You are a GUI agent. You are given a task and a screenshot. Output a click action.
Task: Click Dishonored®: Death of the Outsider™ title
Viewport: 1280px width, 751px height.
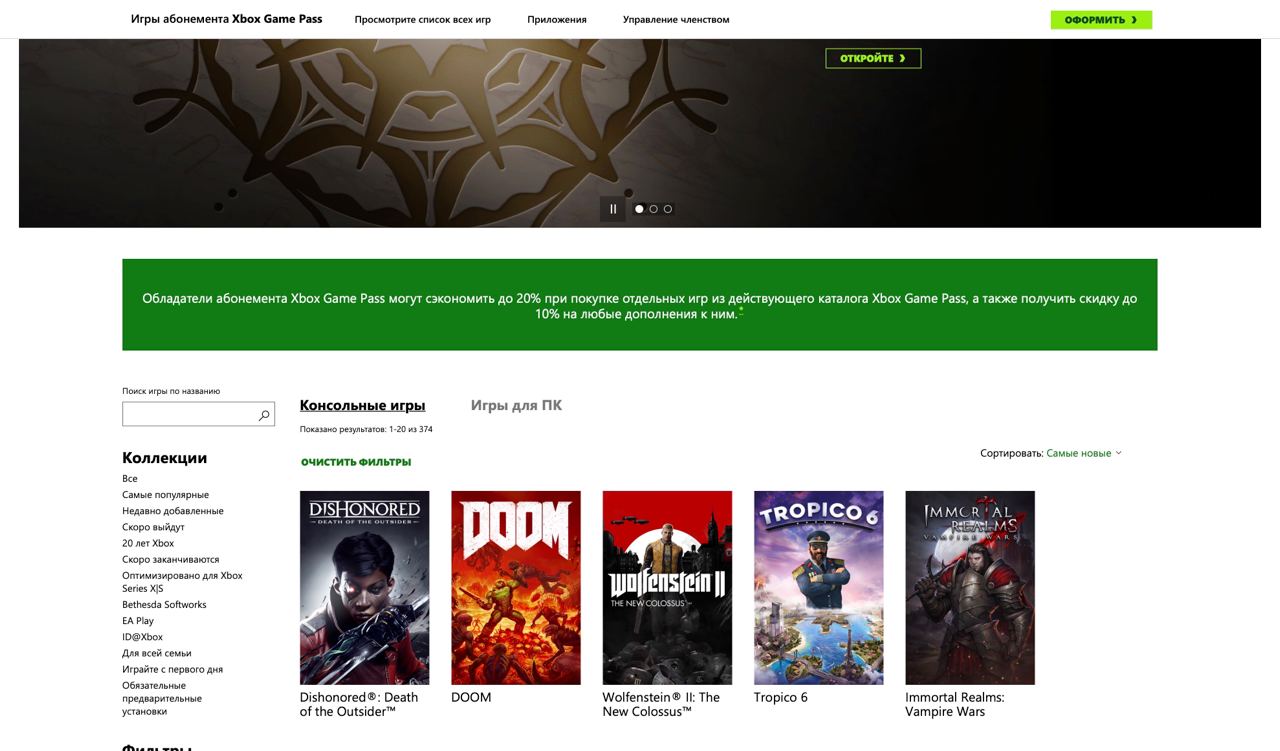point(359,704)
